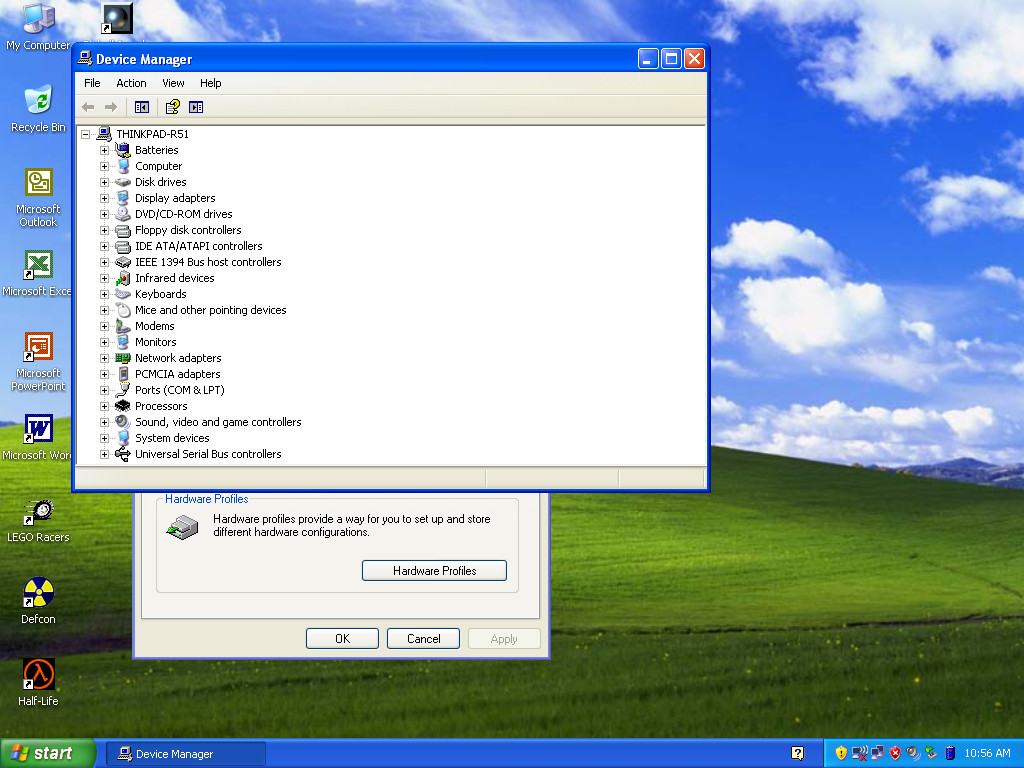1024x768 pixels.
Task: Open the View menu
Action: [x=173, y=83]
